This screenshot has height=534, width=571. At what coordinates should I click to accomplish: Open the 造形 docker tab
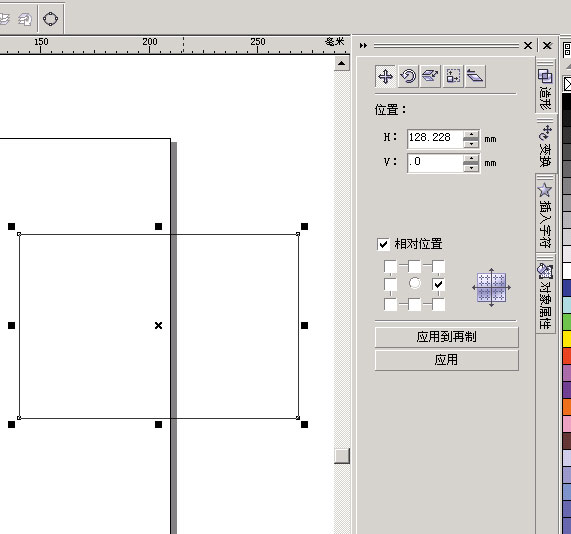(545, 88)
